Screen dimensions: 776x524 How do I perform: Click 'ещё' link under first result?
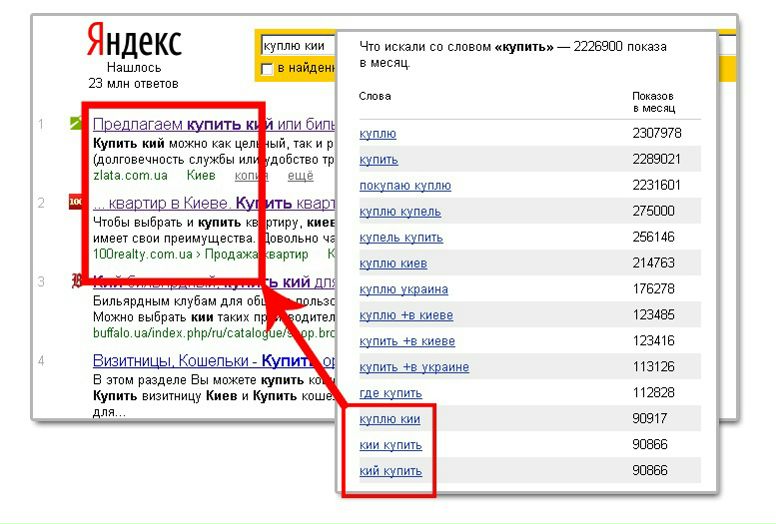[x=300, y=175]
